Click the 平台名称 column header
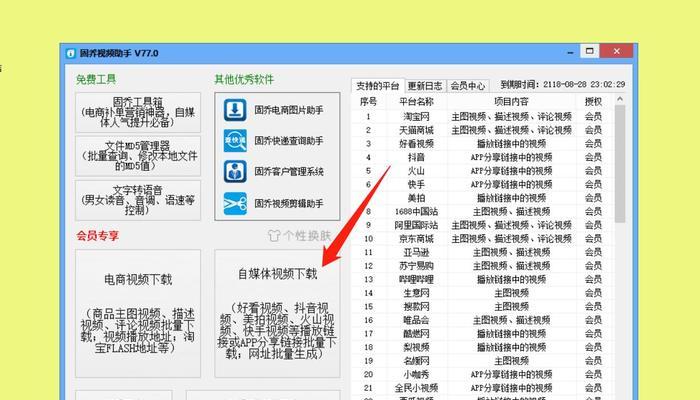Image resolution: width=700 pixels, height=400 pixels. click(x=416, y=102)
